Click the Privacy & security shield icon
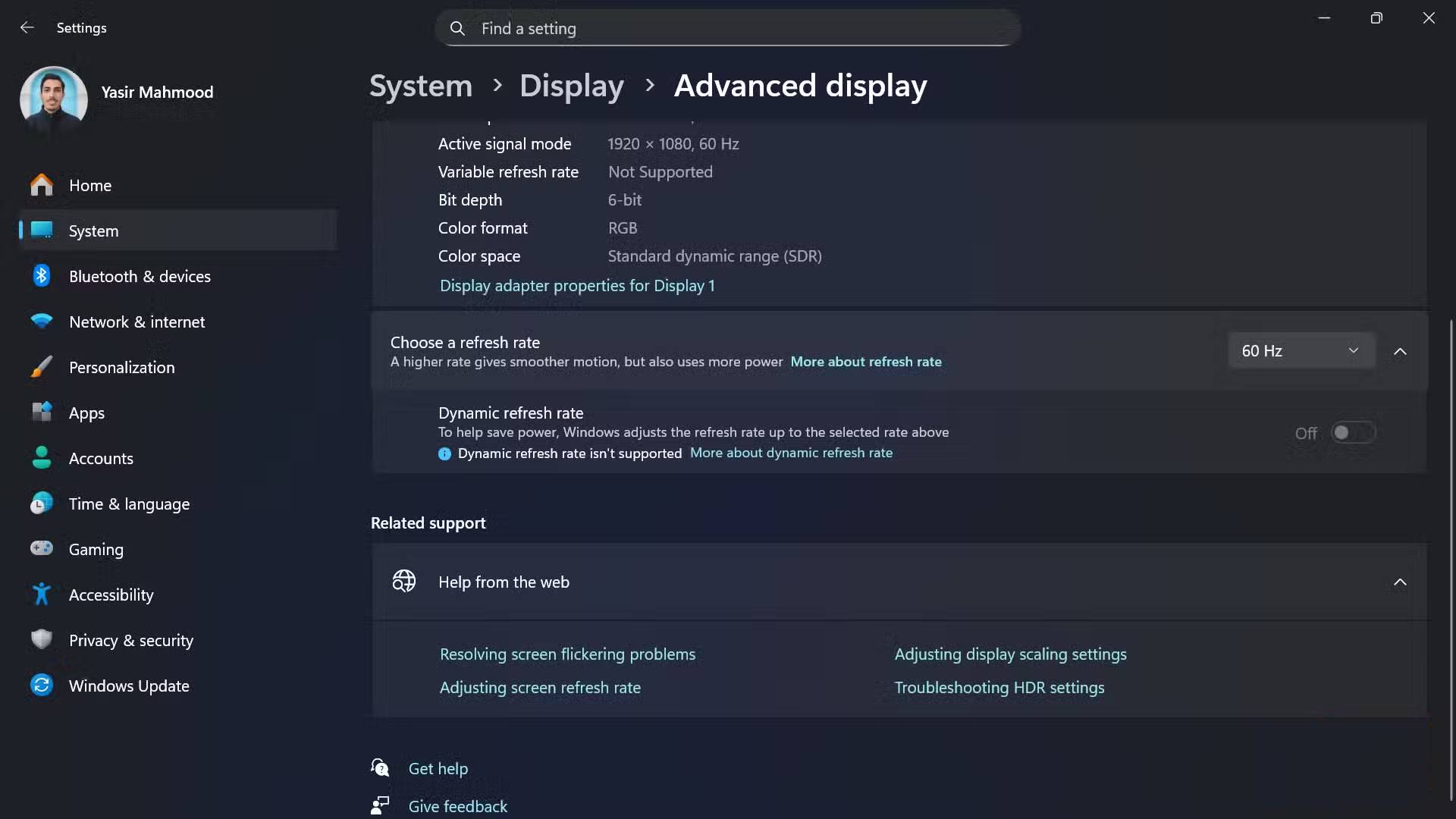Screen dimensions: 1456x819 pos(42,639)
